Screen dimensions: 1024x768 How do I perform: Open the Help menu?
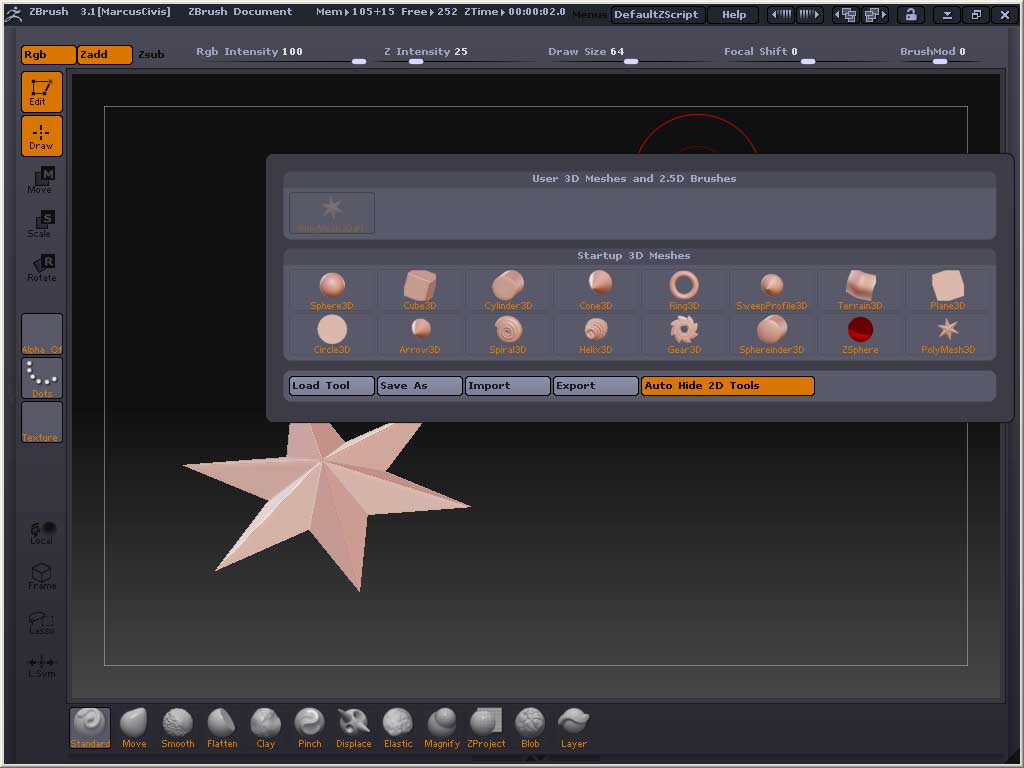[734, 14]
